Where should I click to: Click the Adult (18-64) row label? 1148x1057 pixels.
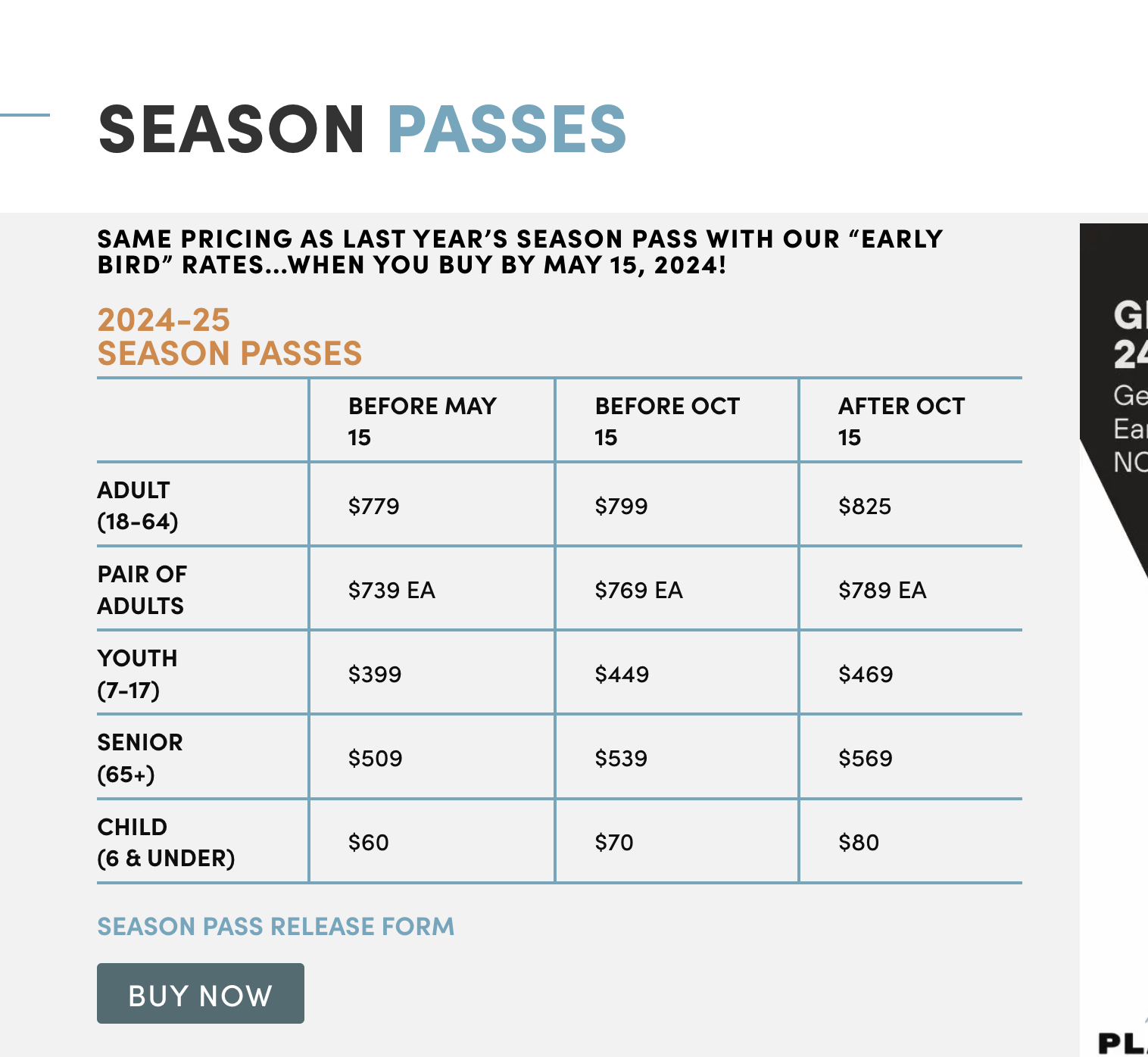coord(138,506)
